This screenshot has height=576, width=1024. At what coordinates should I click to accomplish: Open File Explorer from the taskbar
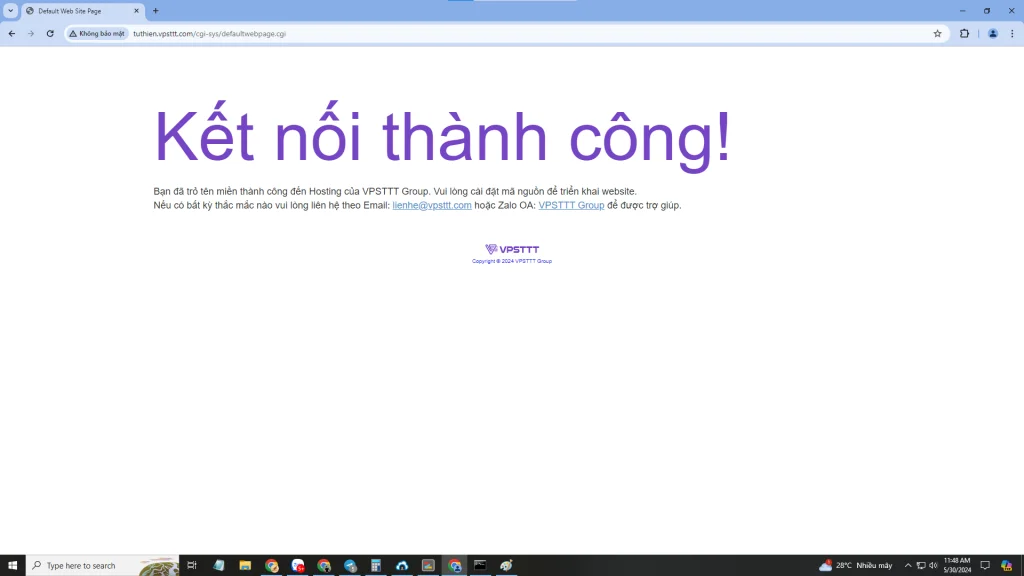(x=245, y=566)
